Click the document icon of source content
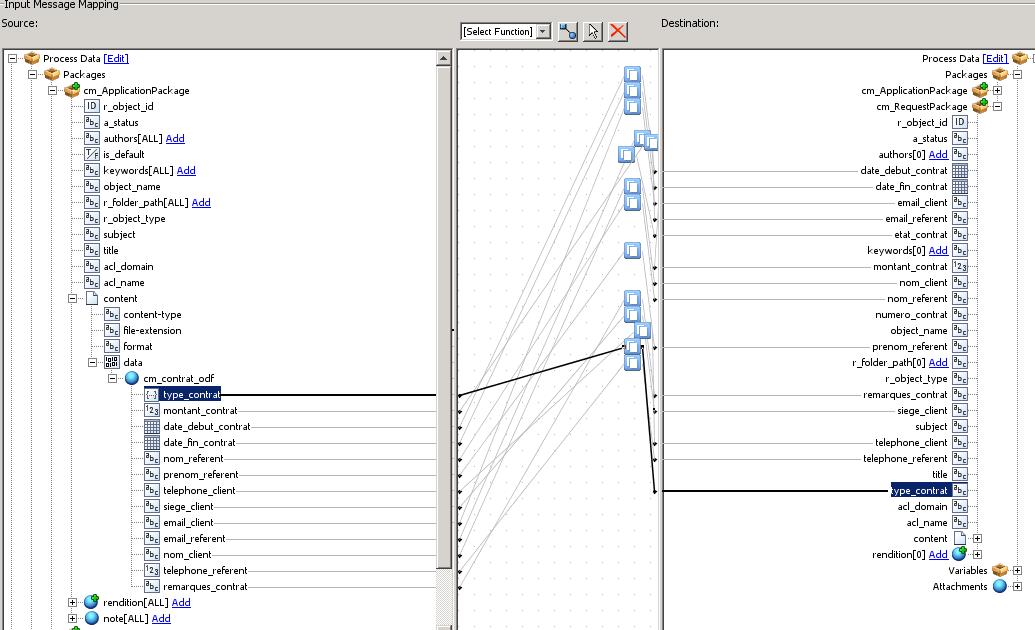This screenshot has width=1035, height=630. point(92,298)
